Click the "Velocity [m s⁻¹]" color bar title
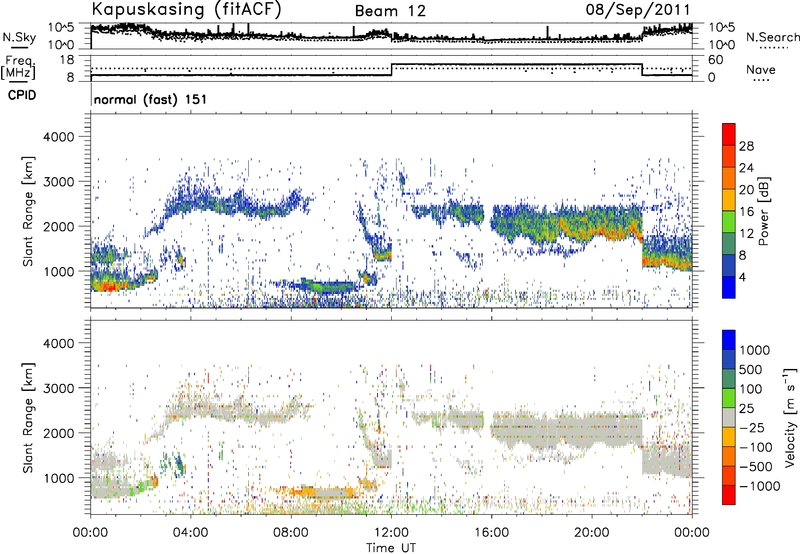 click(x=790, y=417)
